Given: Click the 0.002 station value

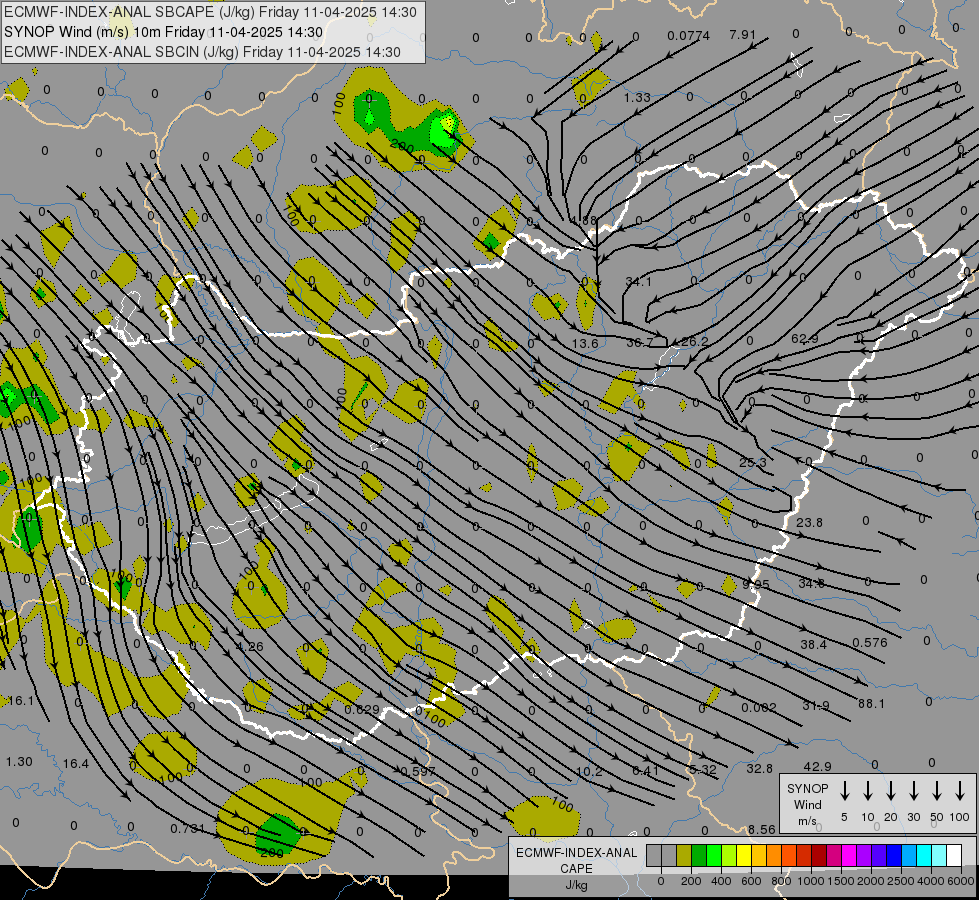Looking at the screenshot, I should tap(759, 707).
